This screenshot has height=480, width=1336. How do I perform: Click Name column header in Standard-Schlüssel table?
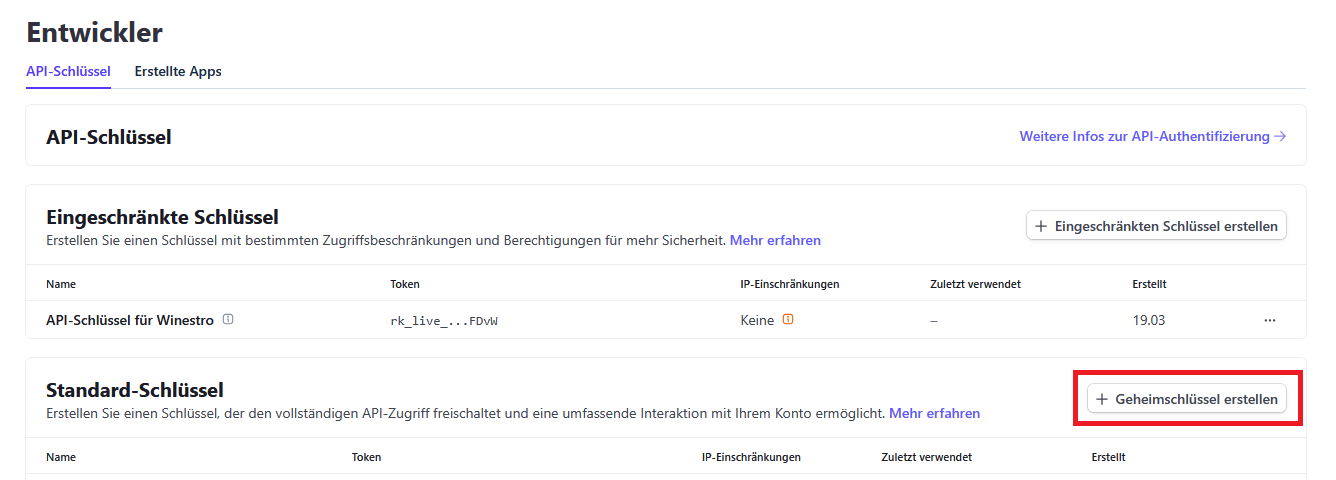61,457
